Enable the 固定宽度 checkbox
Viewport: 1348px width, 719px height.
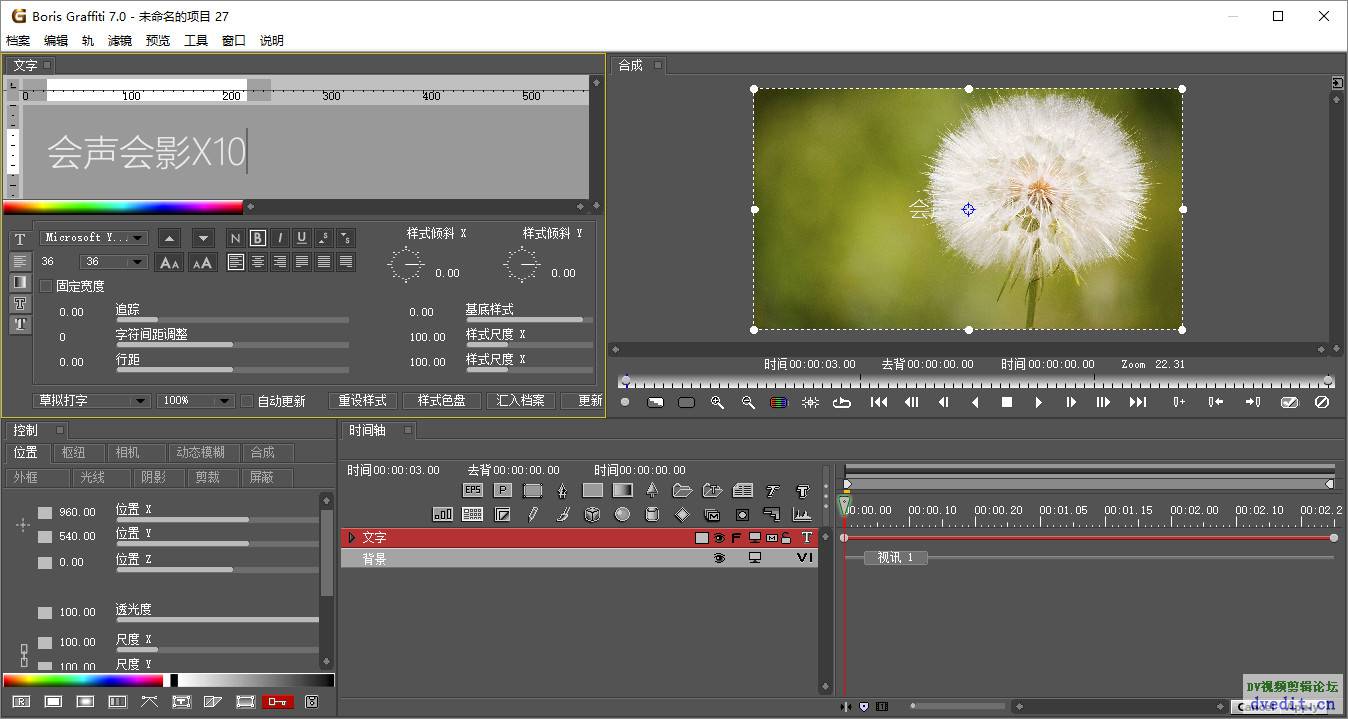click(x=46, y=286)
